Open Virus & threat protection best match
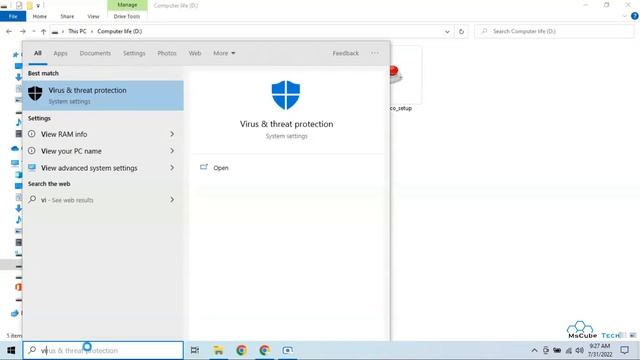The width and height of the screenshot is (640, 360). pyautogui.click(x=103, y=96)
